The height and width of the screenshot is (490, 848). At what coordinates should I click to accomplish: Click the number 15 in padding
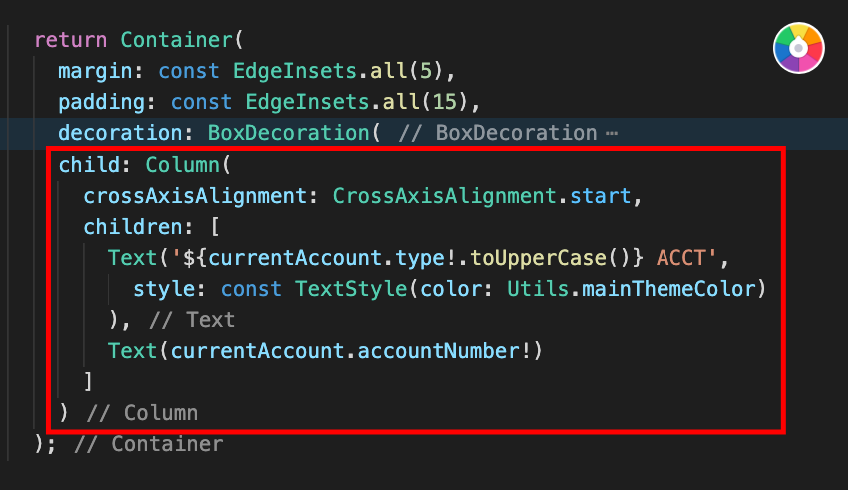(x=445, y=102)
